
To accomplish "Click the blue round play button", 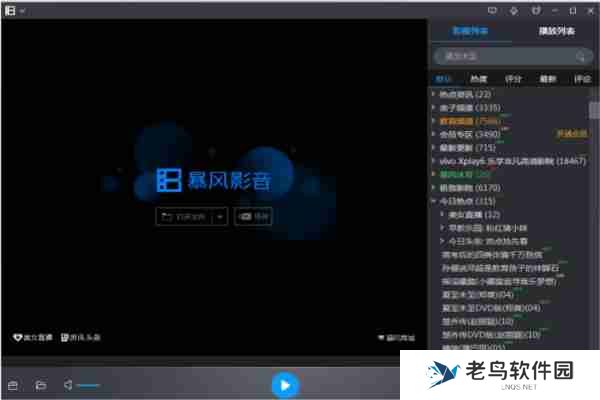I will tap(285, 385).
